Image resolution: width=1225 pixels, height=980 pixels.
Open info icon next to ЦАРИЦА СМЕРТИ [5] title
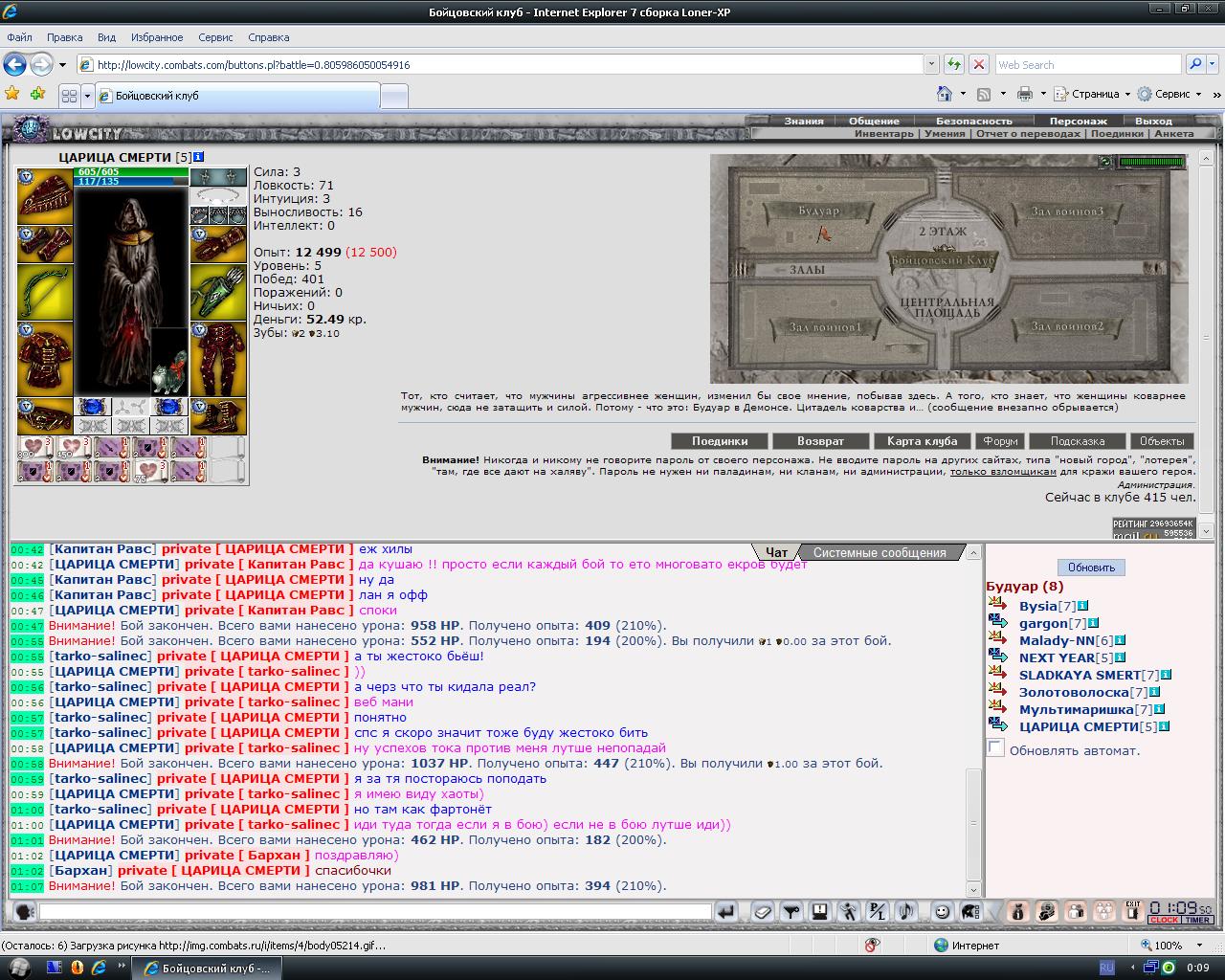click(198, 157)
